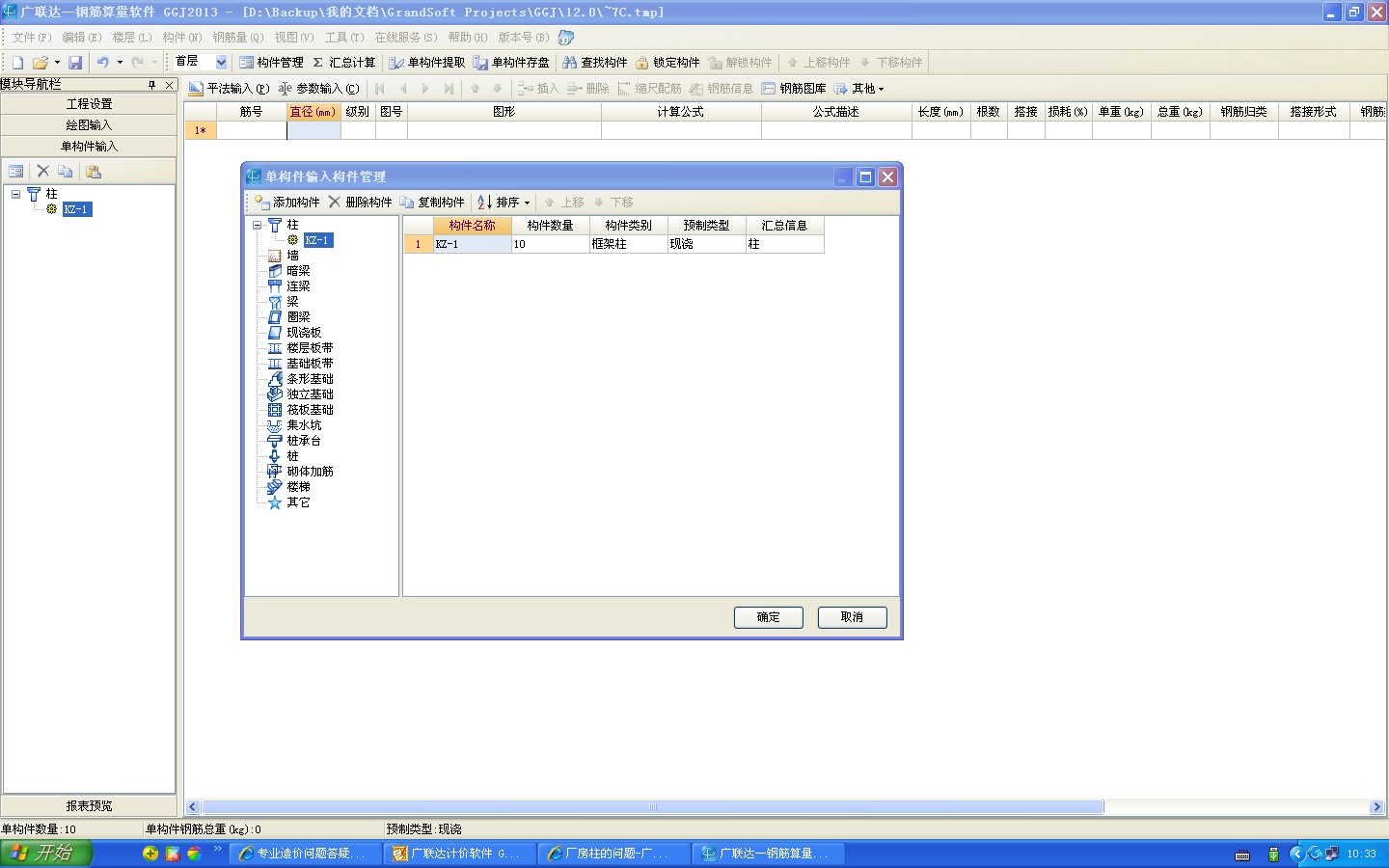Click 直径(mm) cell in row 1
This screenshot has width=1389, height=868.
click(x=313, y=130)
